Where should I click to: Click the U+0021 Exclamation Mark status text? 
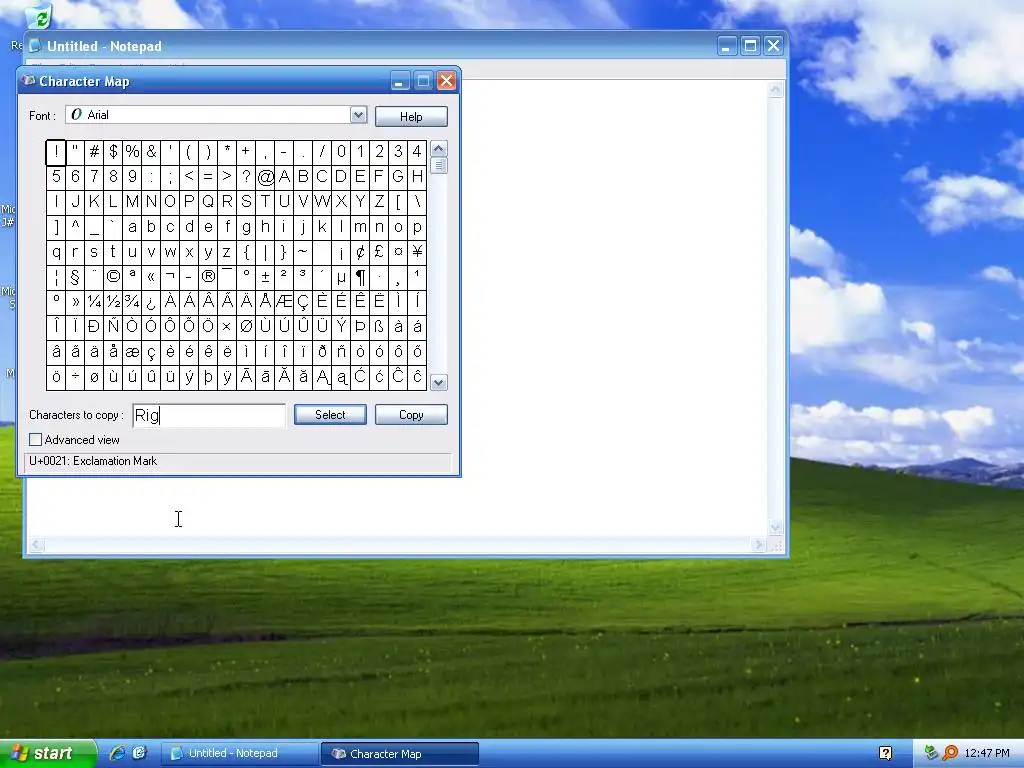(93, 461)
